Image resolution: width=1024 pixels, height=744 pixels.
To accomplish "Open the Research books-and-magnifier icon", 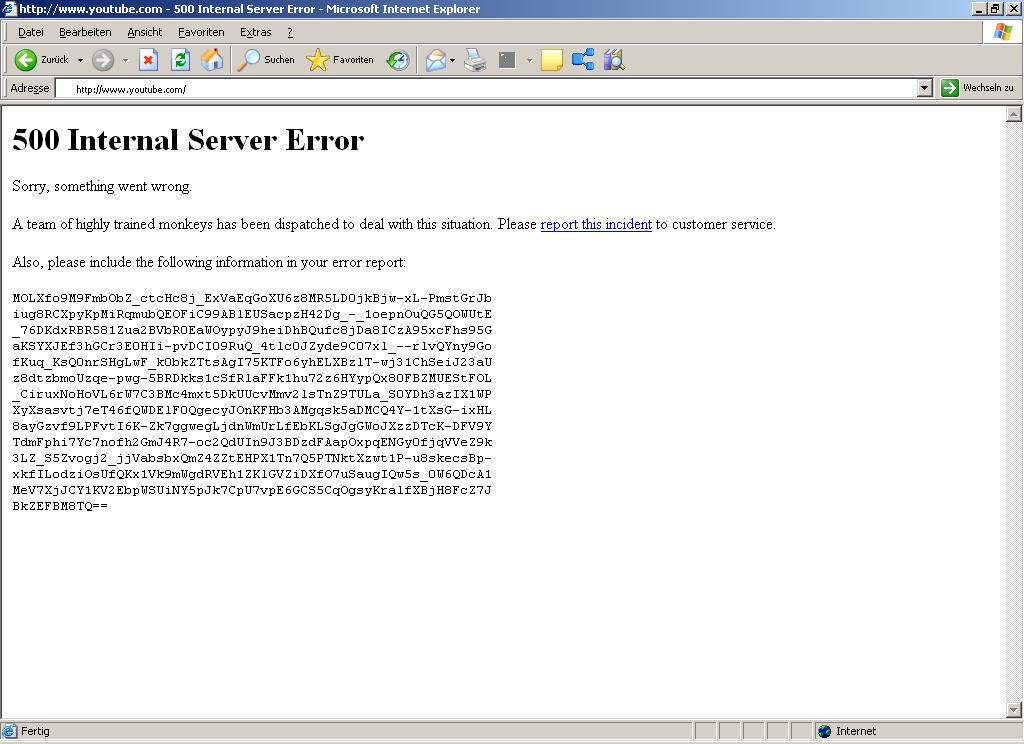I will (614, 60).
